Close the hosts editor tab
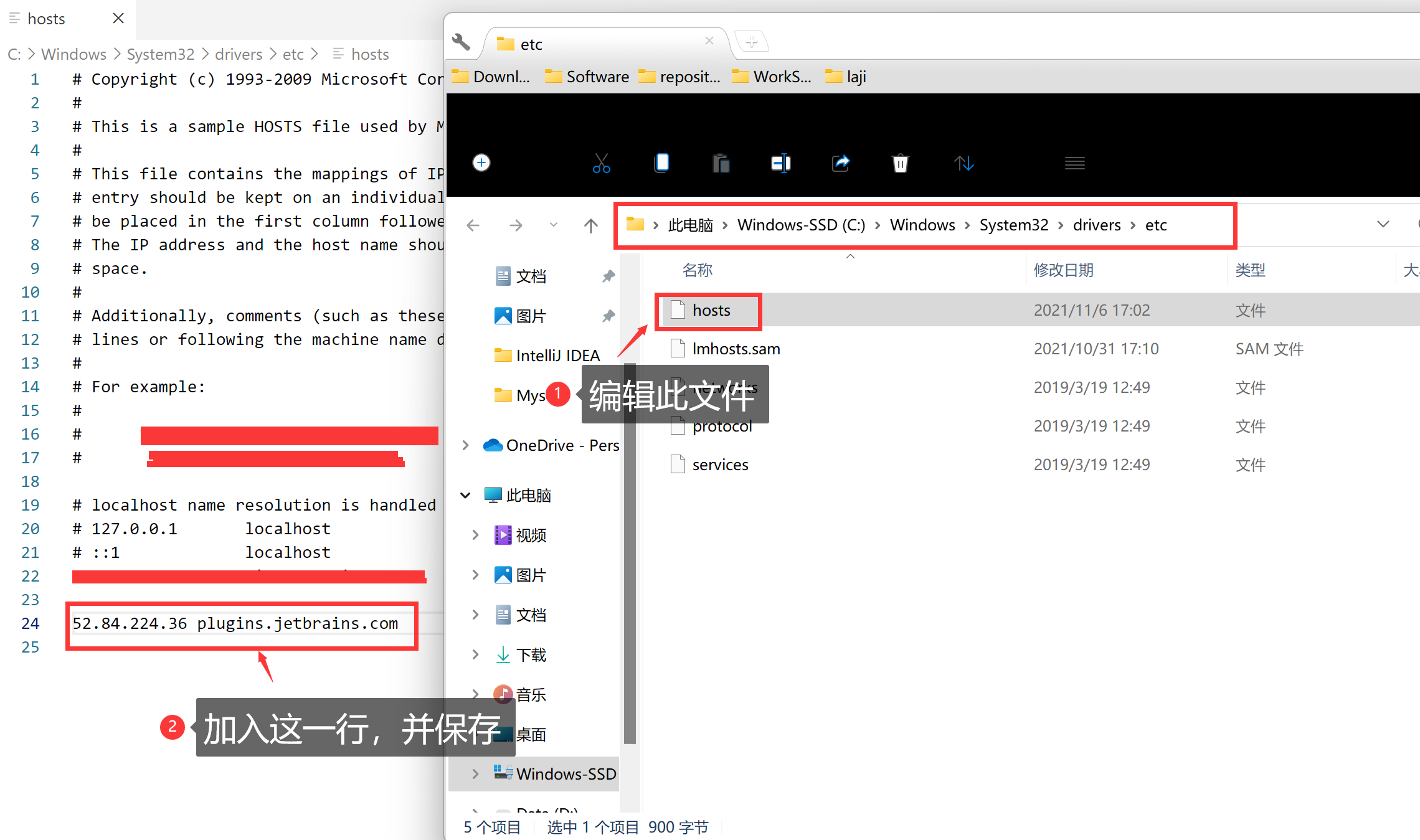The width and height of the screenshot is (1420, 840). coord(118,19)
